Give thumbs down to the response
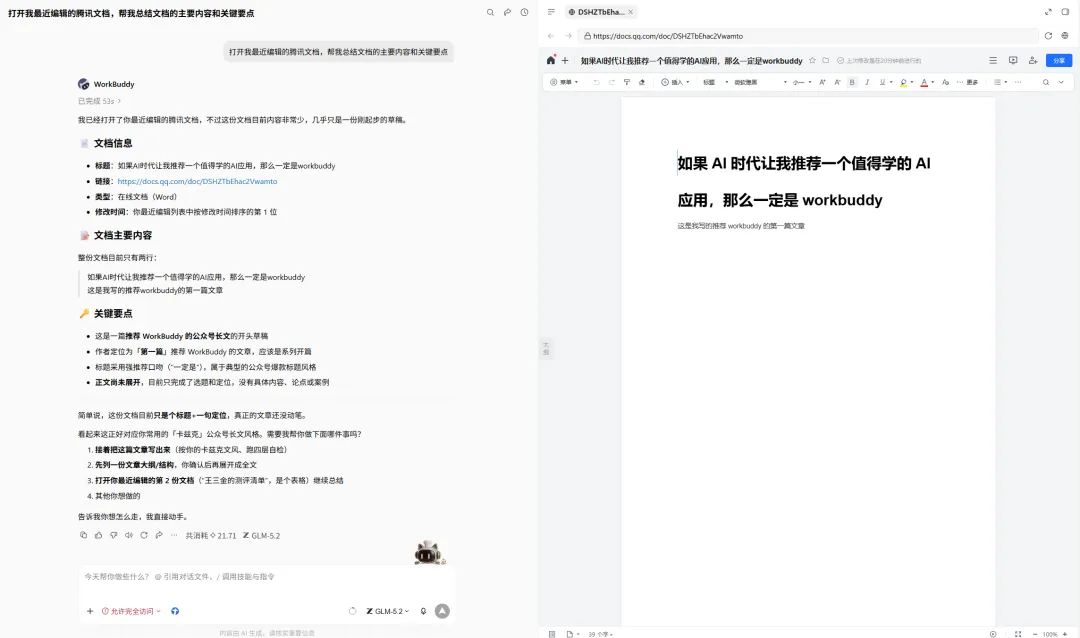The width and height of the screenshot is (1080, 638). [x=114, y=535]
